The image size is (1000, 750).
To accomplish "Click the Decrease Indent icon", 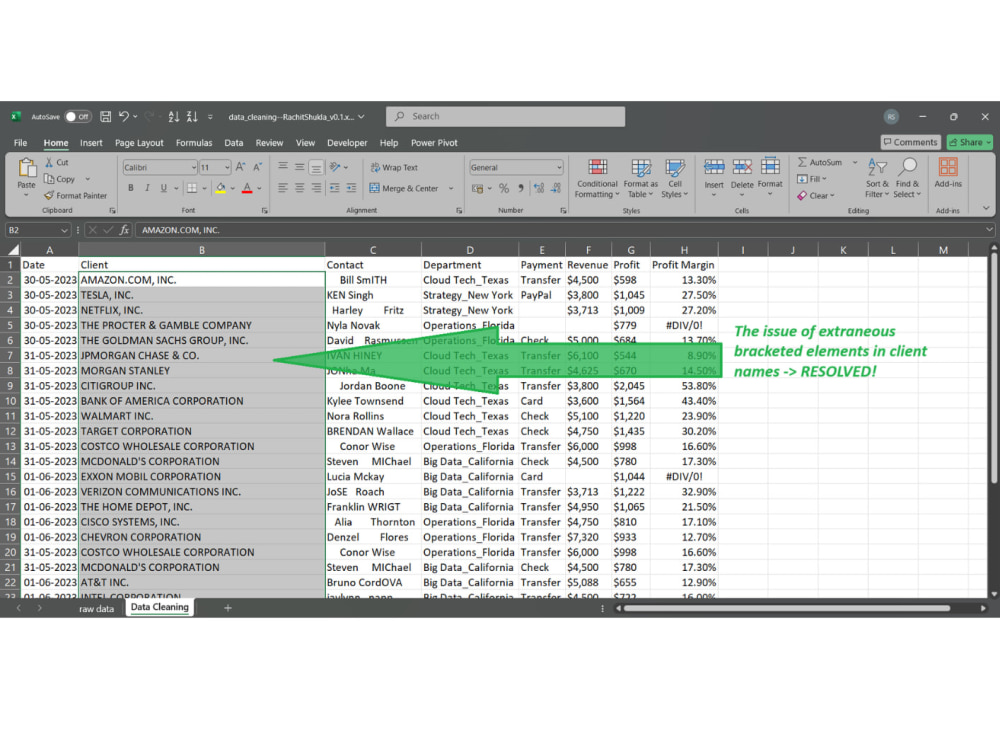I will click(x=334, y=188).
